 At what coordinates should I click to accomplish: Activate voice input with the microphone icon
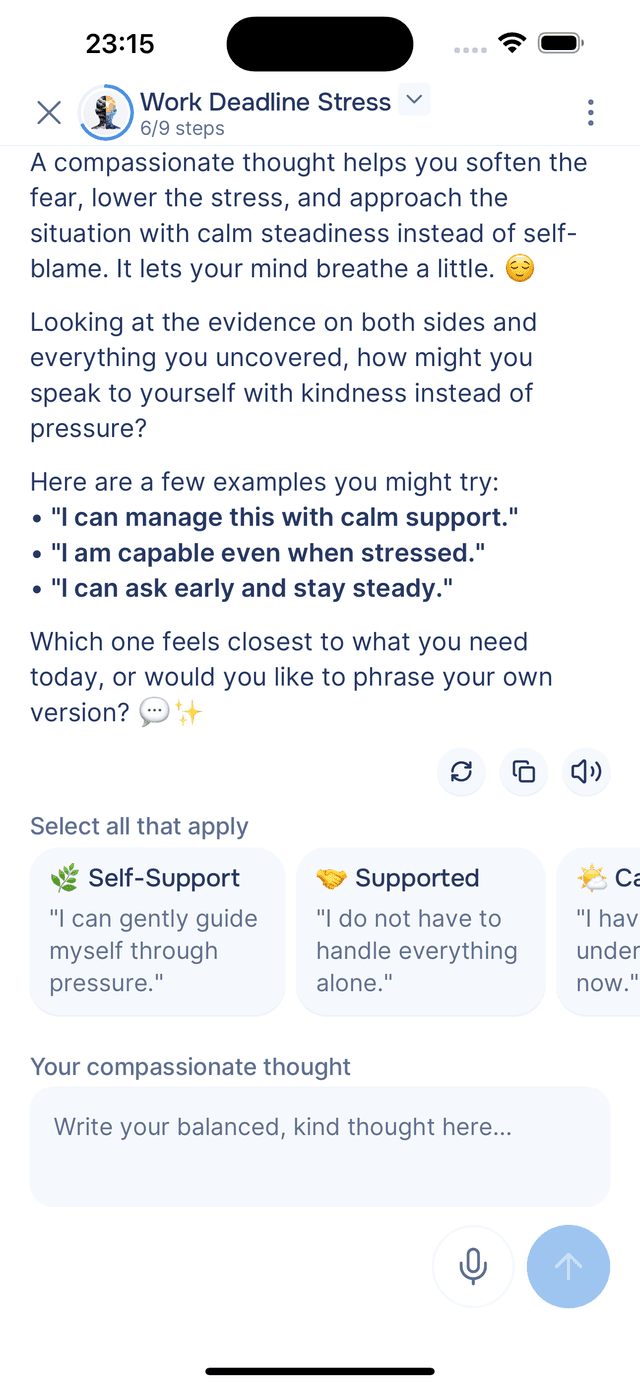coord(473,1266)
